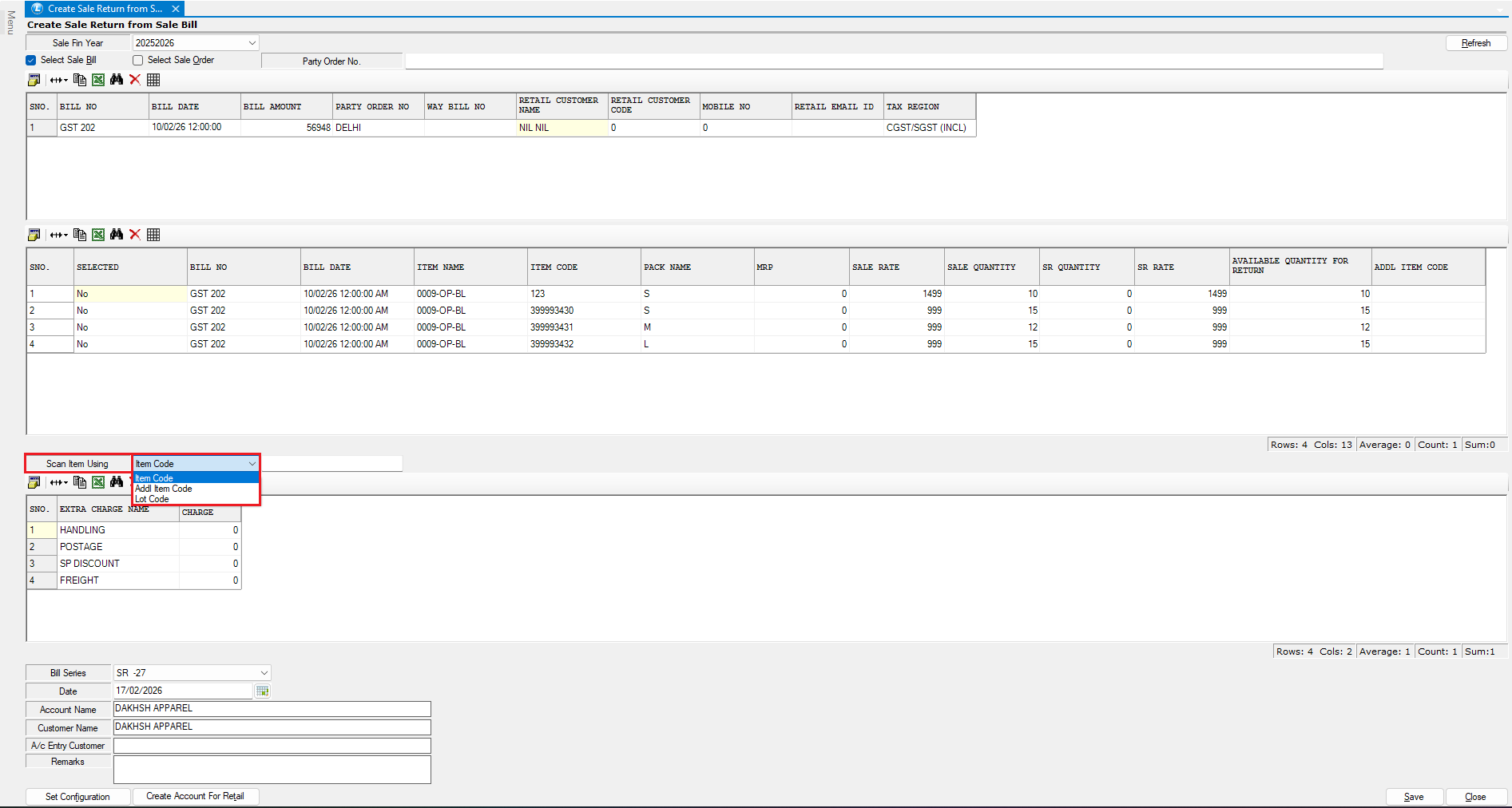Click copy icon in items grid toolbar

pos(80,235)
